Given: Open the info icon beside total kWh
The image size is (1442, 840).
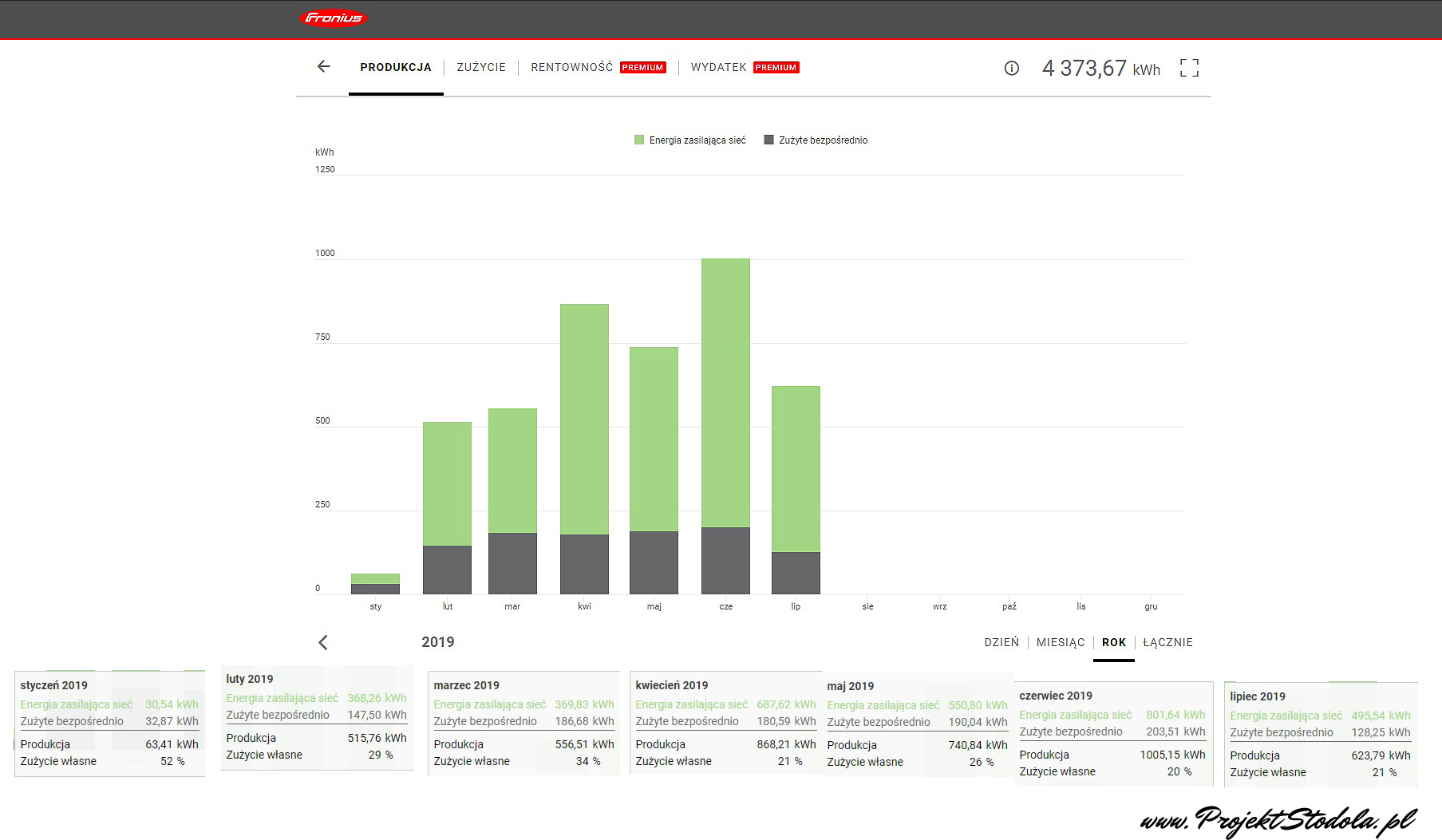Looking at the screenshot, I should click(x=1011, y=69).
